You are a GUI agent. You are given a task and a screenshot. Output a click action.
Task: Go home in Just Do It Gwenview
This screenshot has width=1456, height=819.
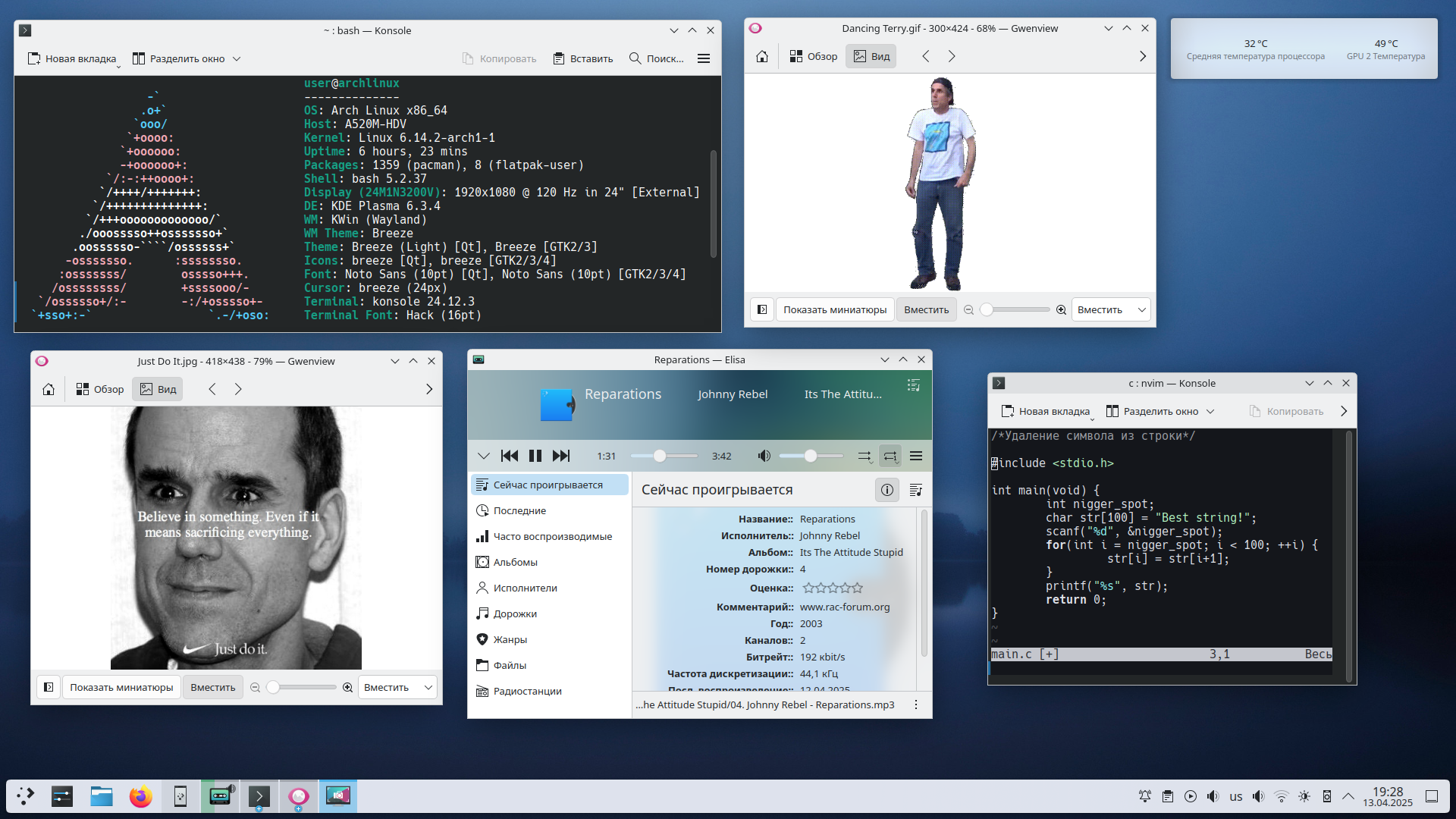[x=49, y=389]
